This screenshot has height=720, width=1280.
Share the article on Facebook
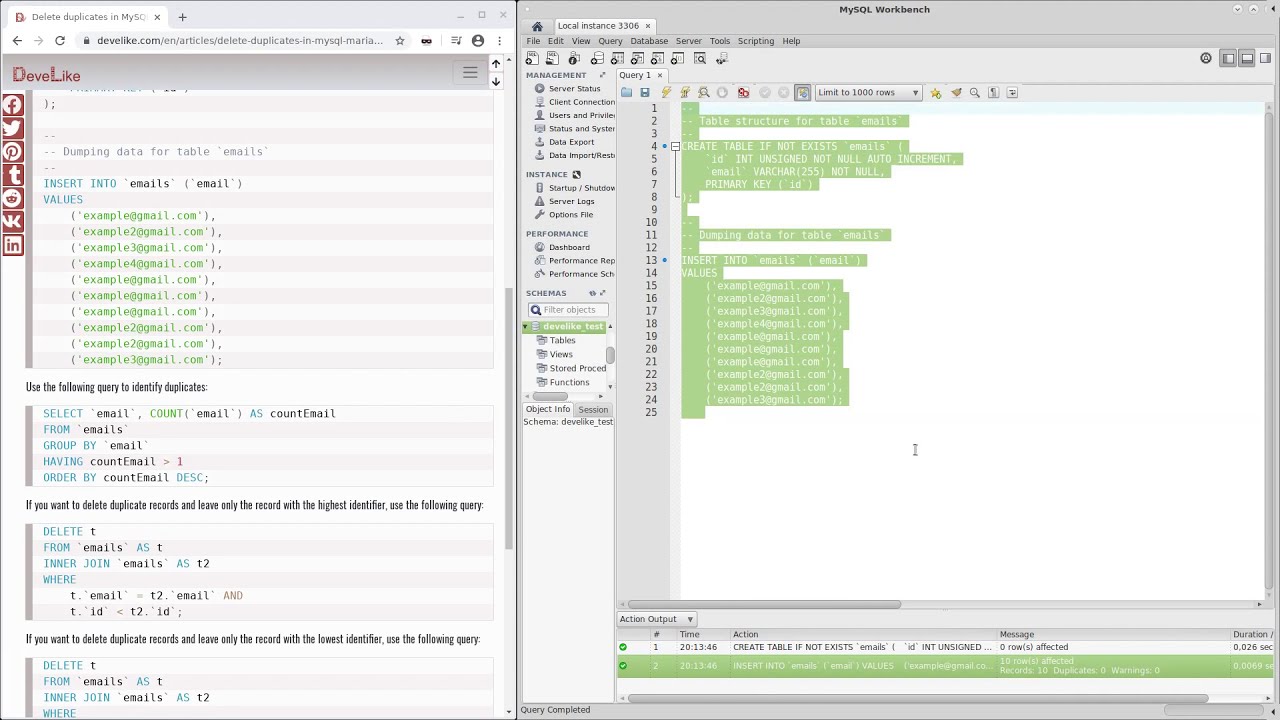point(12,105)
